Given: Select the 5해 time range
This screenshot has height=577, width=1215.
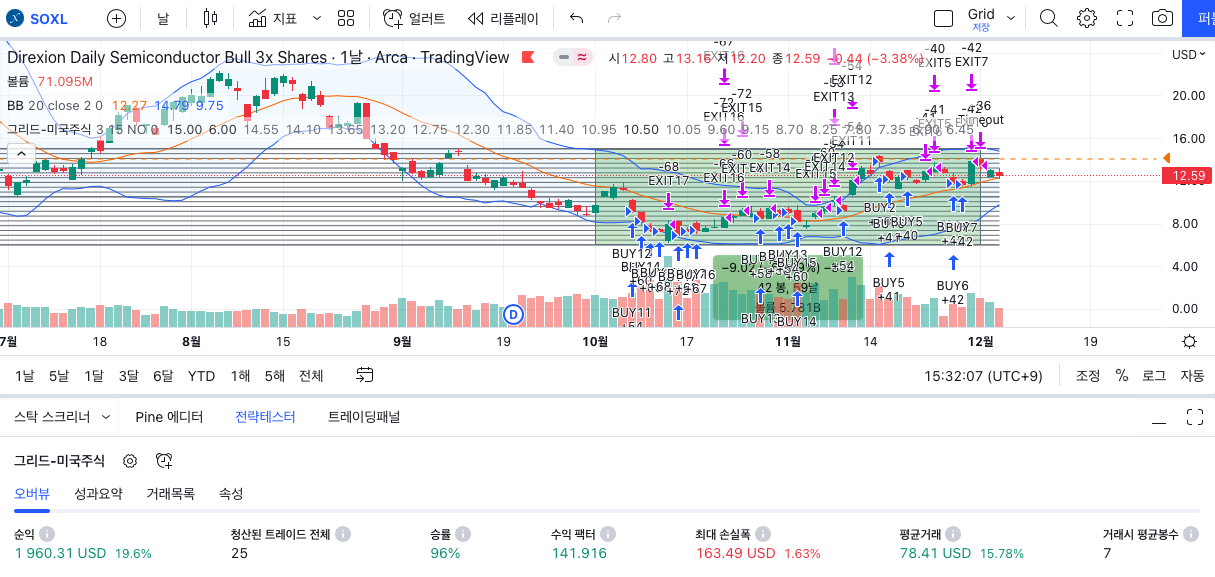Looking at the screenshot, I should click(x=274, y=376).
